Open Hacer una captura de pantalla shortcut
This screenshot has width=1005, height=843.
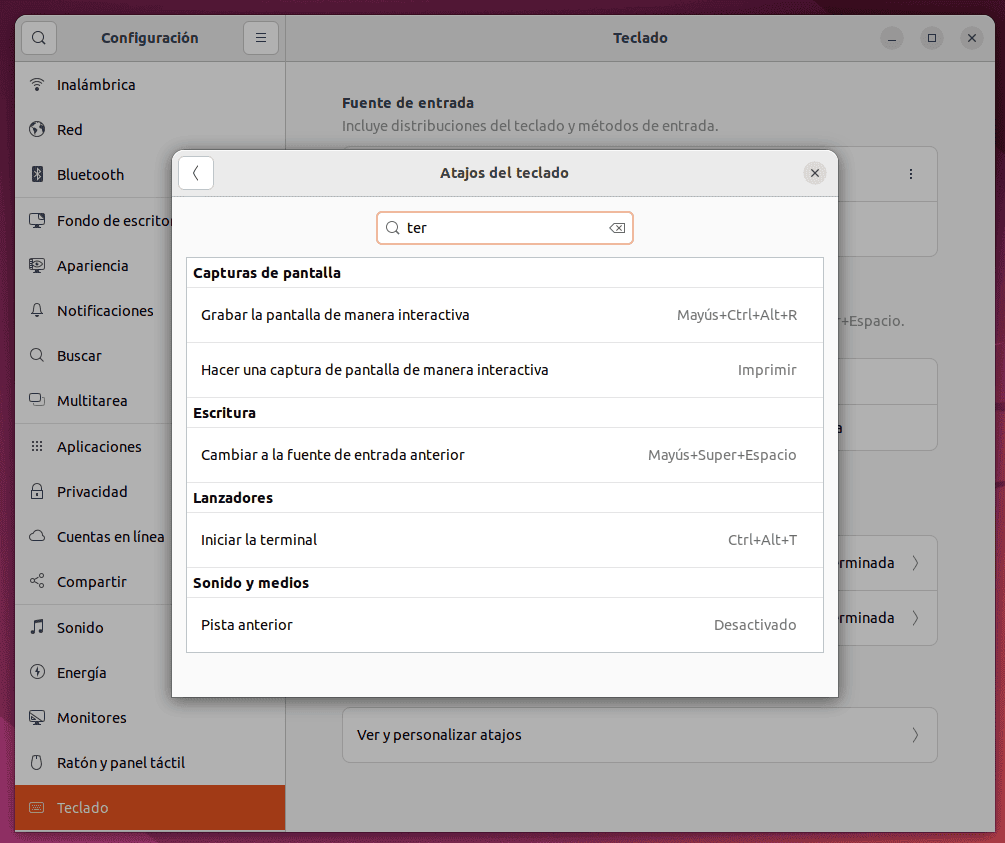click(x=504, y=370)
